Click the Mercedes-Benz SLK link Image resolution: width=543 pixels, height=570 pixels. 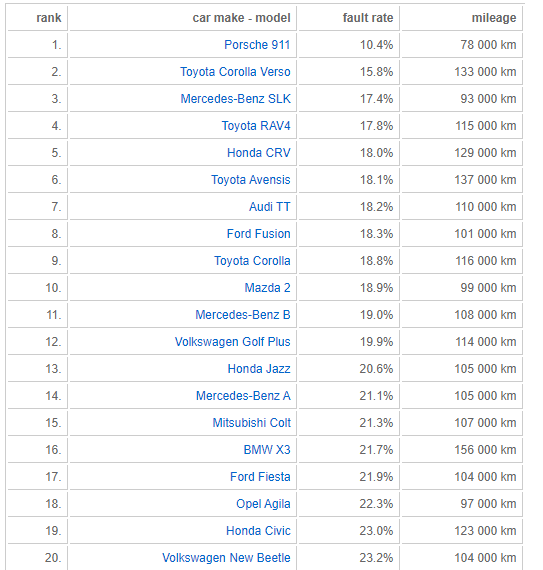236,99
